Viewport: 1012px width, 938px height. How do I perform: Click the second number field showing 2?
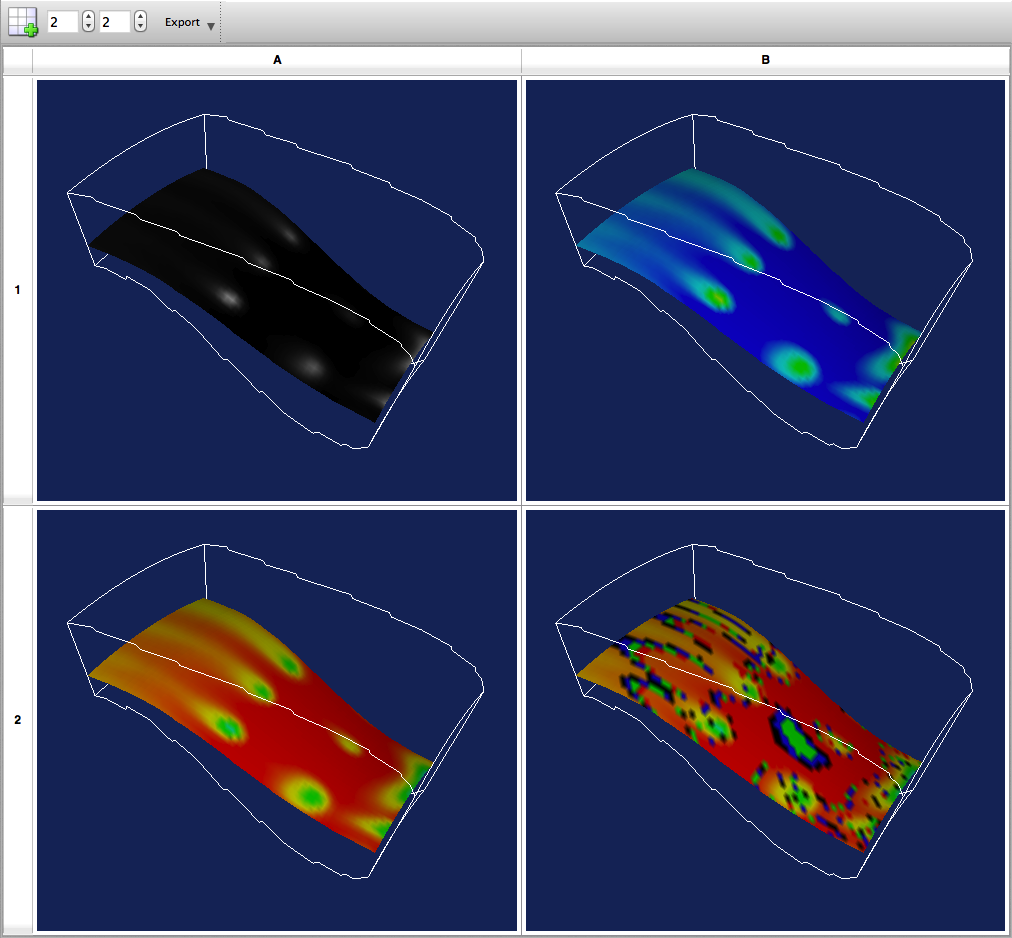(x=114, y=21)
